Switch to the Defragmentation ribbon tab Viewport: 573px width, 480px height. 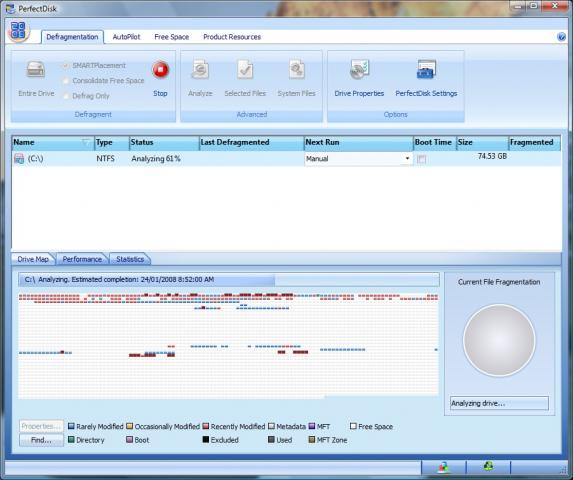(72, 37)
